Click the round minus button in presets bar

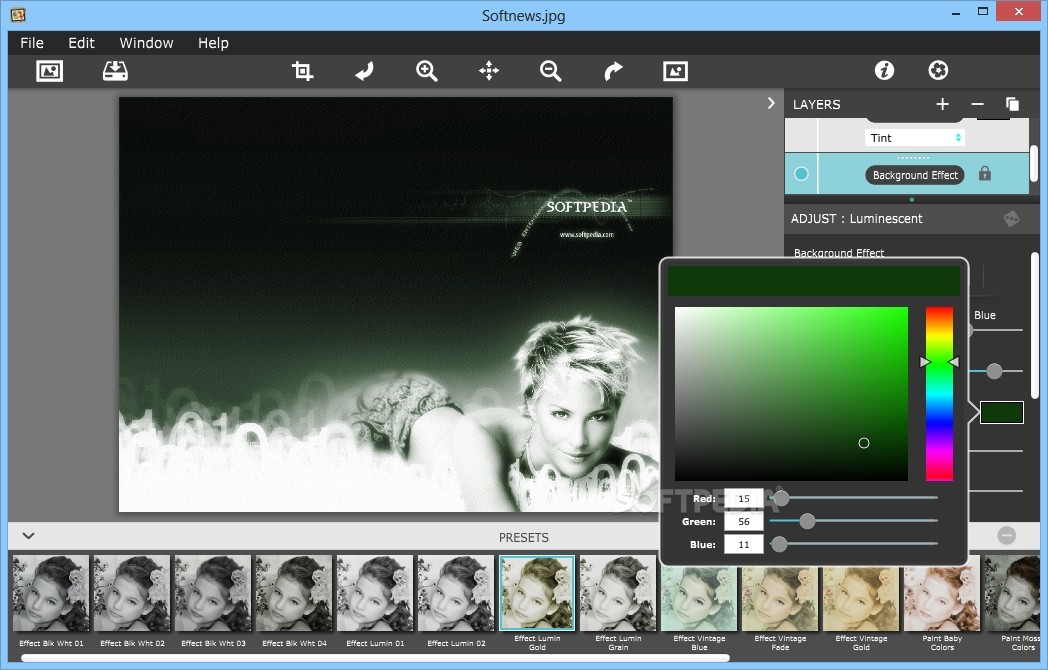pos(1007,536)
